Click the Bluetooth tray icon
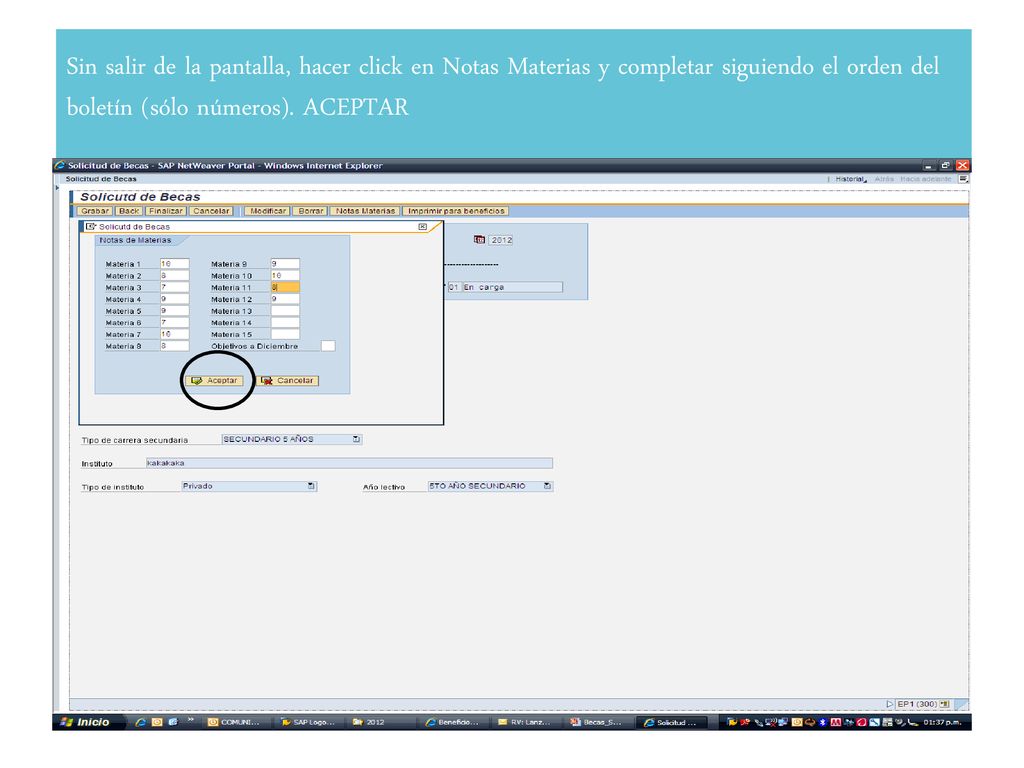Image resolution: width=1024 pixels, height=768 pixels. 823,722
